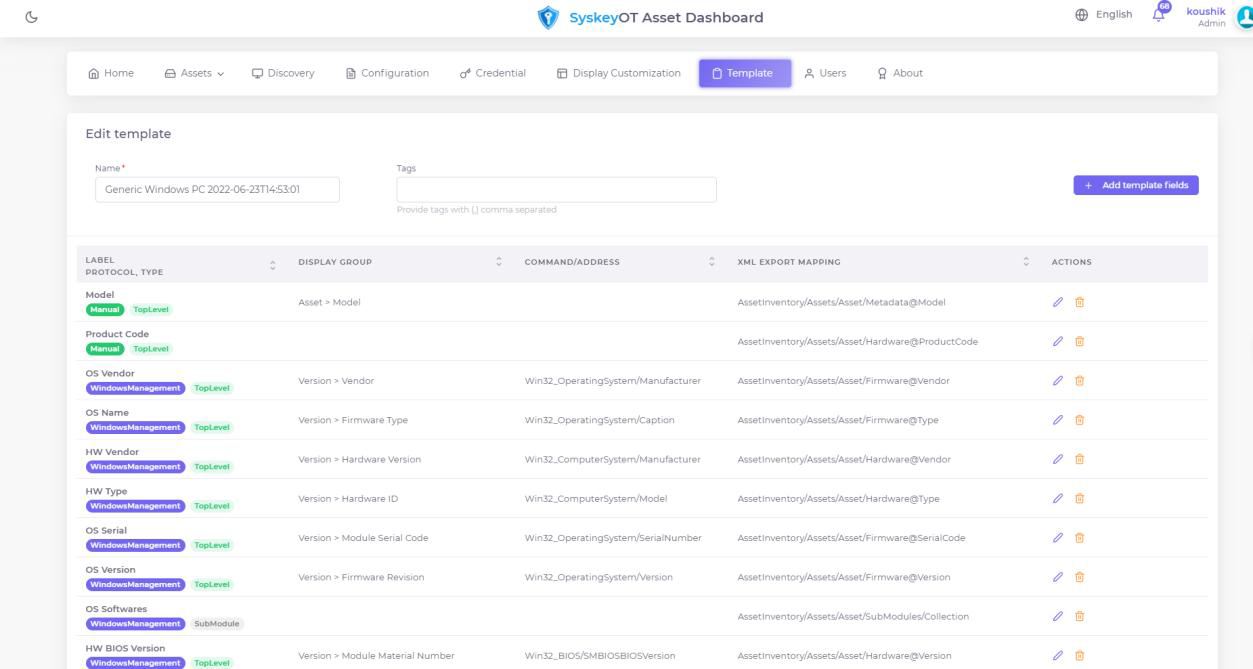Delete the Product Code field

pyautogui.click(x=1079, y=341)
